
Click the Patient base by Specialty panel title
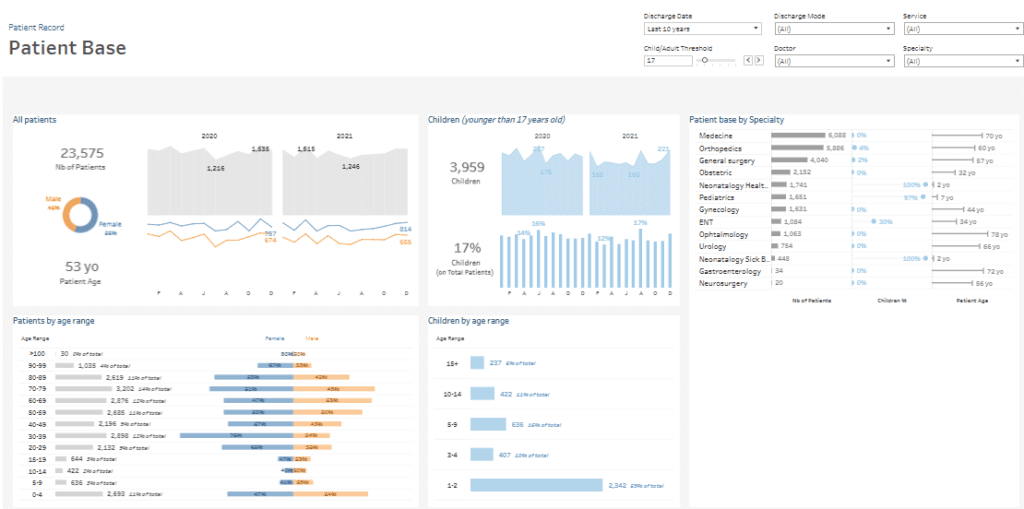(x=737, y=120)
